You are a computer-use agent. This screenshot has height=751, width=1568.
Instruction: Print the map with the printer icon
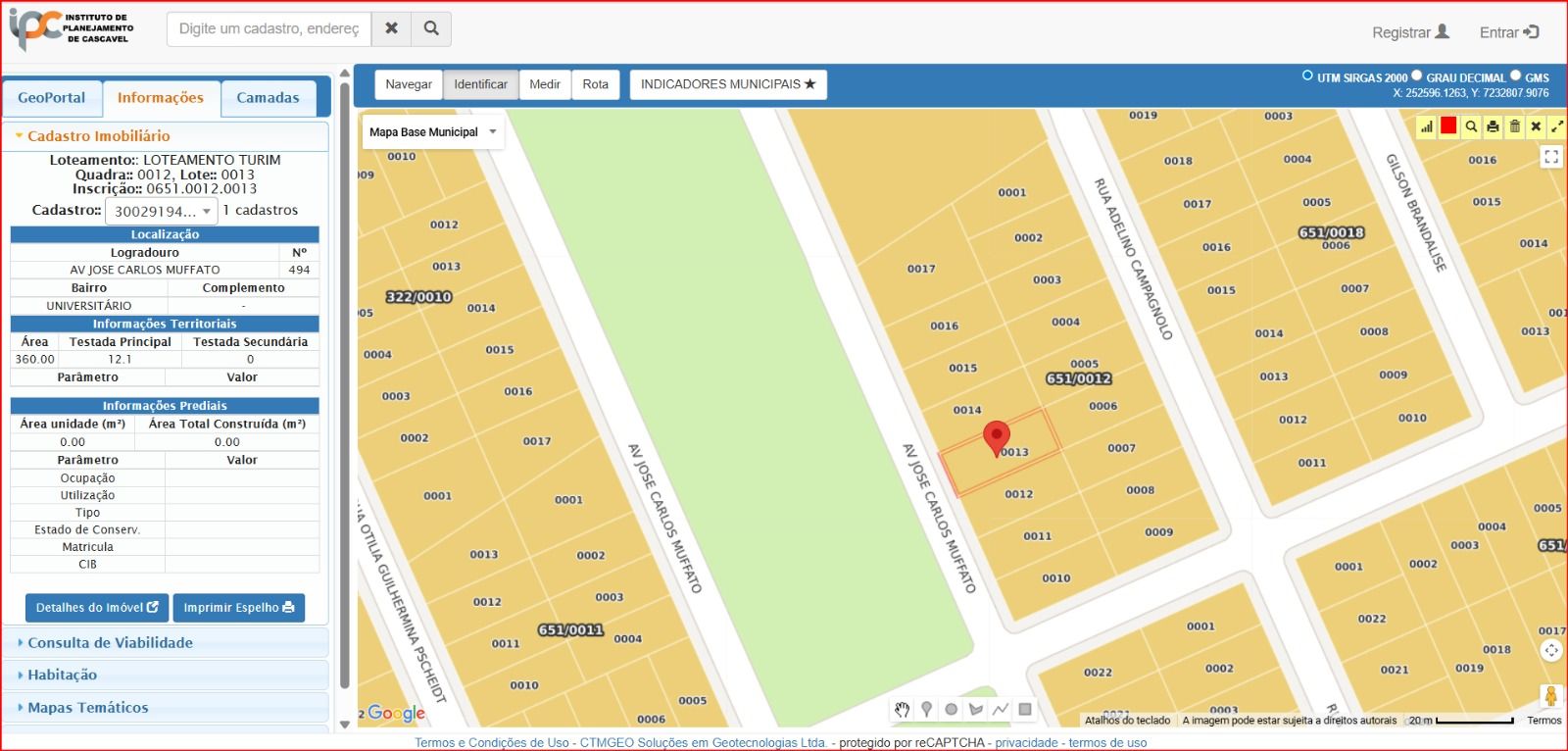[x=1493, y=125]
